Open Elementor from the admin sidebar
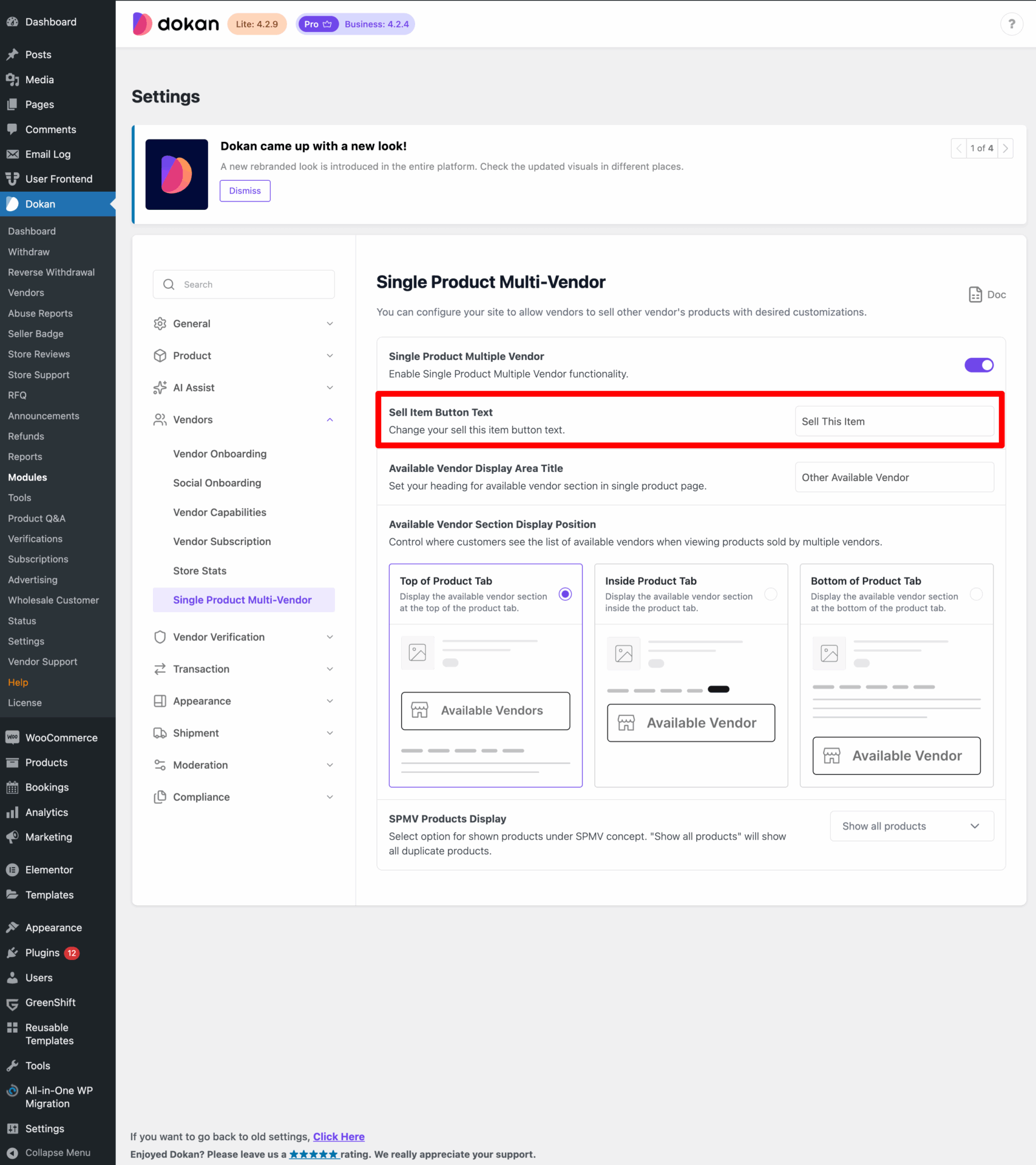Viewport: 1036px width, 1165px height. click(x=49, y=870)
